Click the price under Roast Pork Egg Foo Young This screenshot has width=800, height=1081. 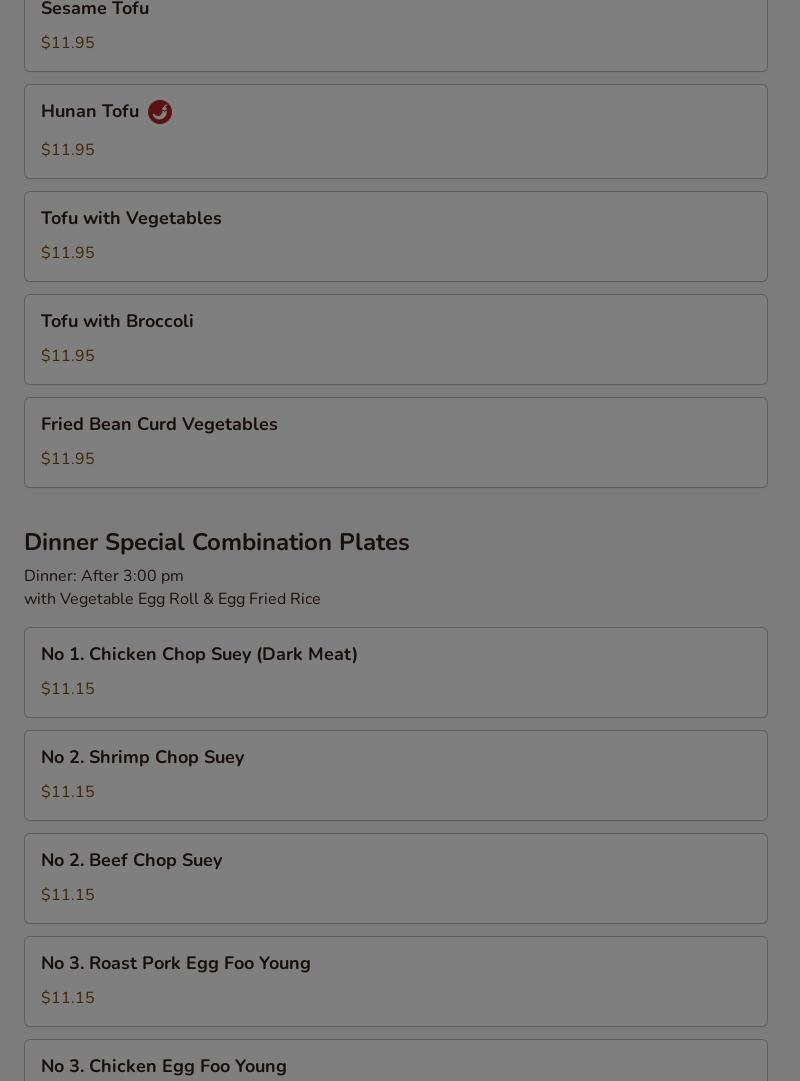click(68, 998)
